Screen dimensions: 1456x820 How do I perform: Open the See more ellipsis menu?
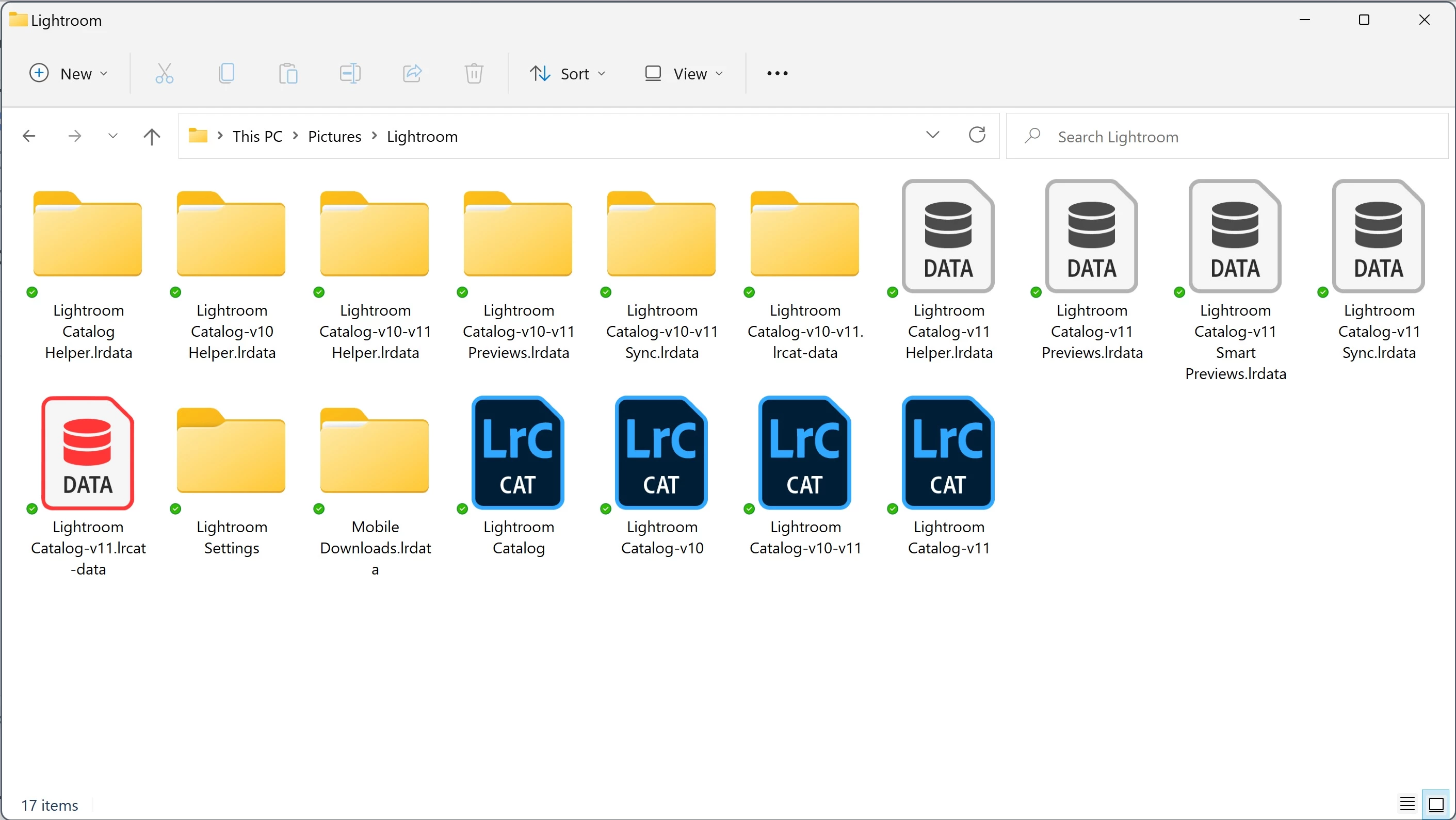(777, 73)
